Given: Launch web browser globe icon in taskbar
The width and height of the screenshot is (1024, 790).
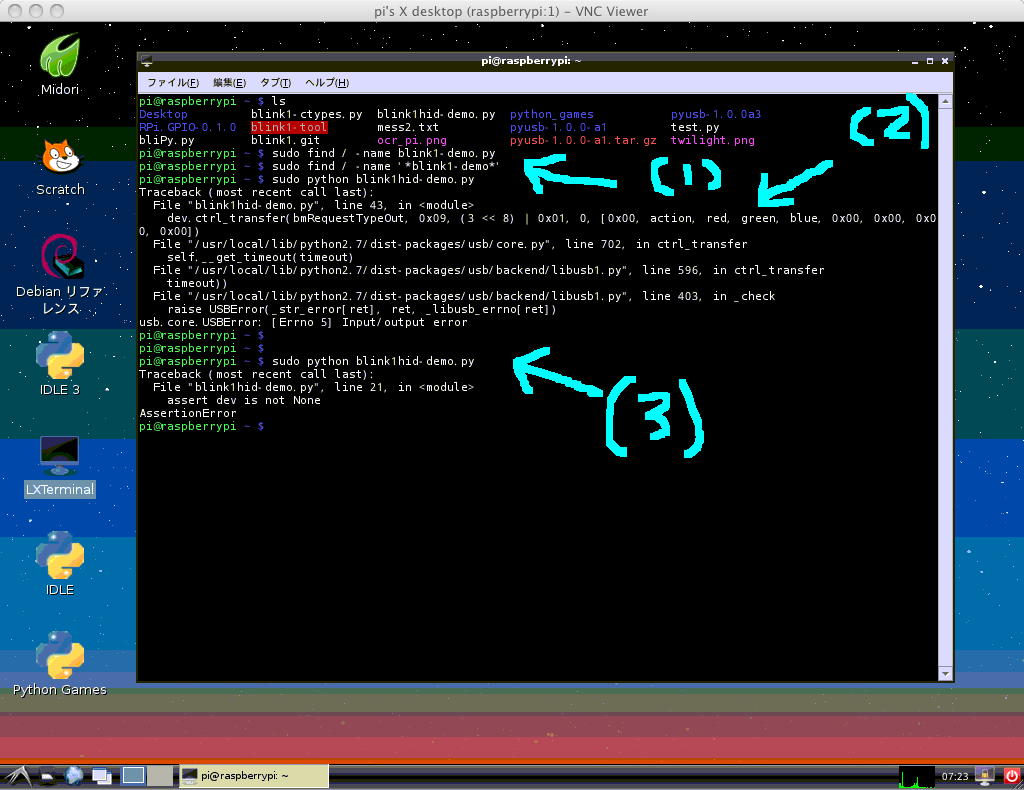Looking at the screenshot, I should coord(73,776).
